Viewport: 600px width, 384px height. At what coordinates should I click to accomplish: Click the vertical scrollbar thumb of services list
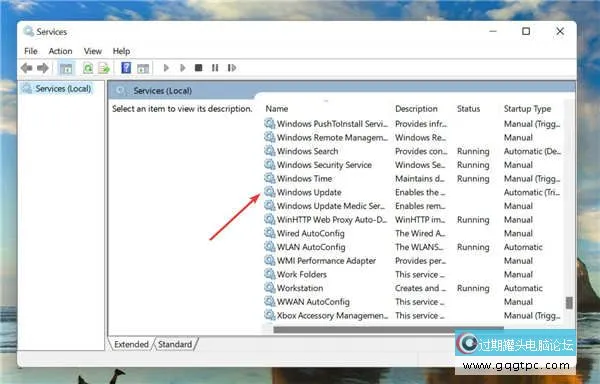pos(569,303)
